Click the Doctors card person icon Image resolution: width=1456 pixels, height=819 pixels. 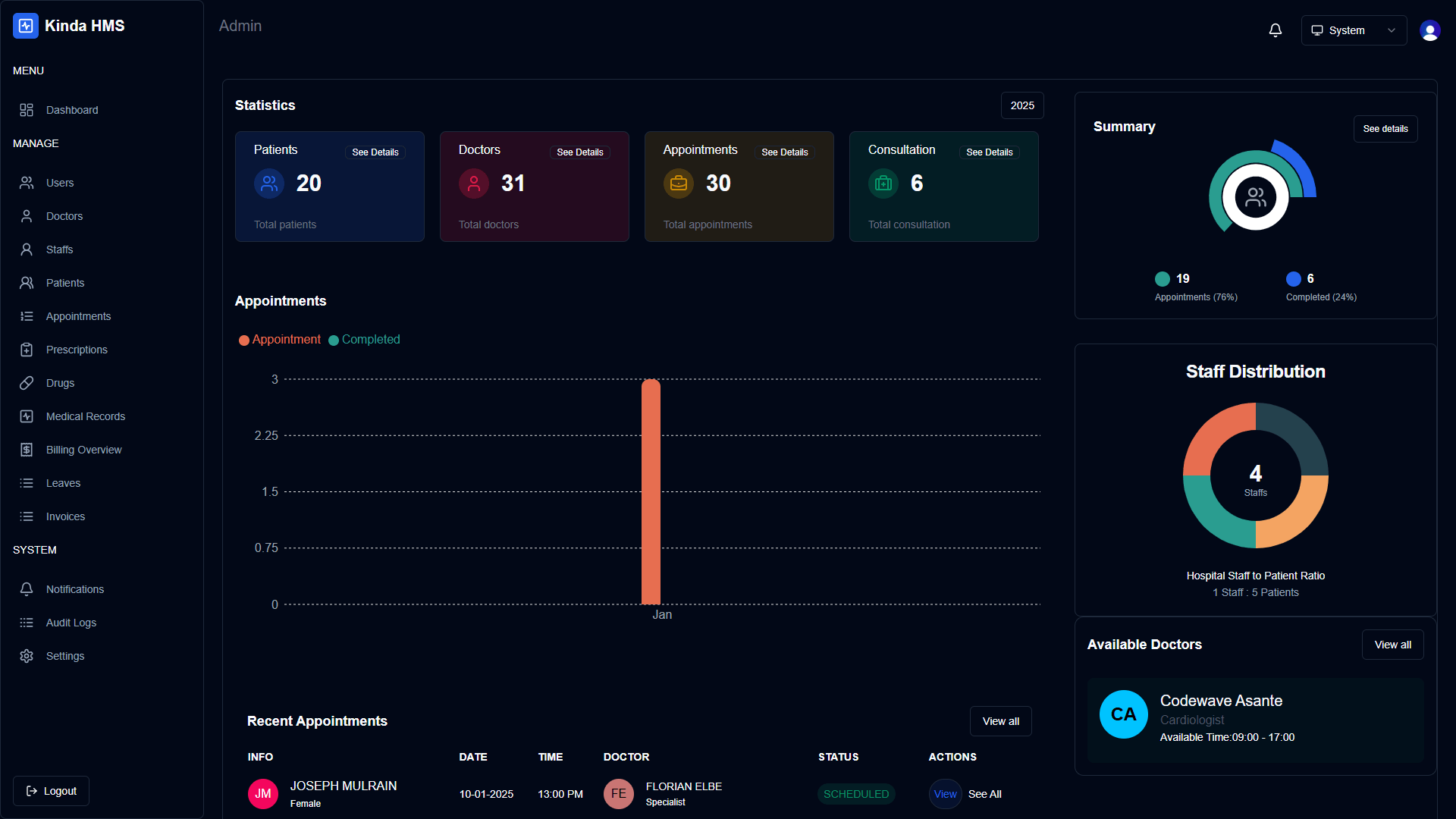[x=474, y=184]
